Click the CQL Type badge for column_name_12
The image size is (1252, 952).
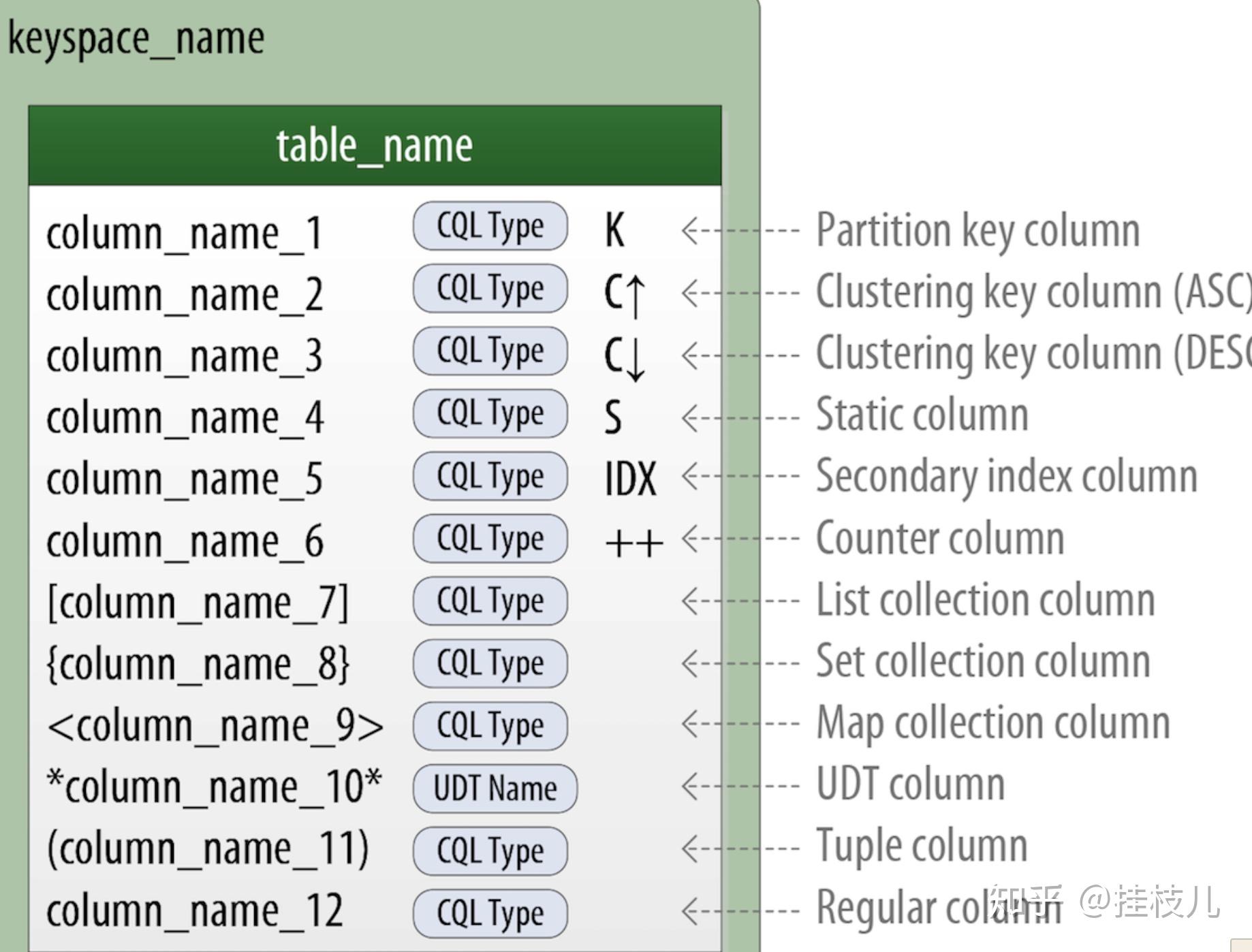click(490, 915)
